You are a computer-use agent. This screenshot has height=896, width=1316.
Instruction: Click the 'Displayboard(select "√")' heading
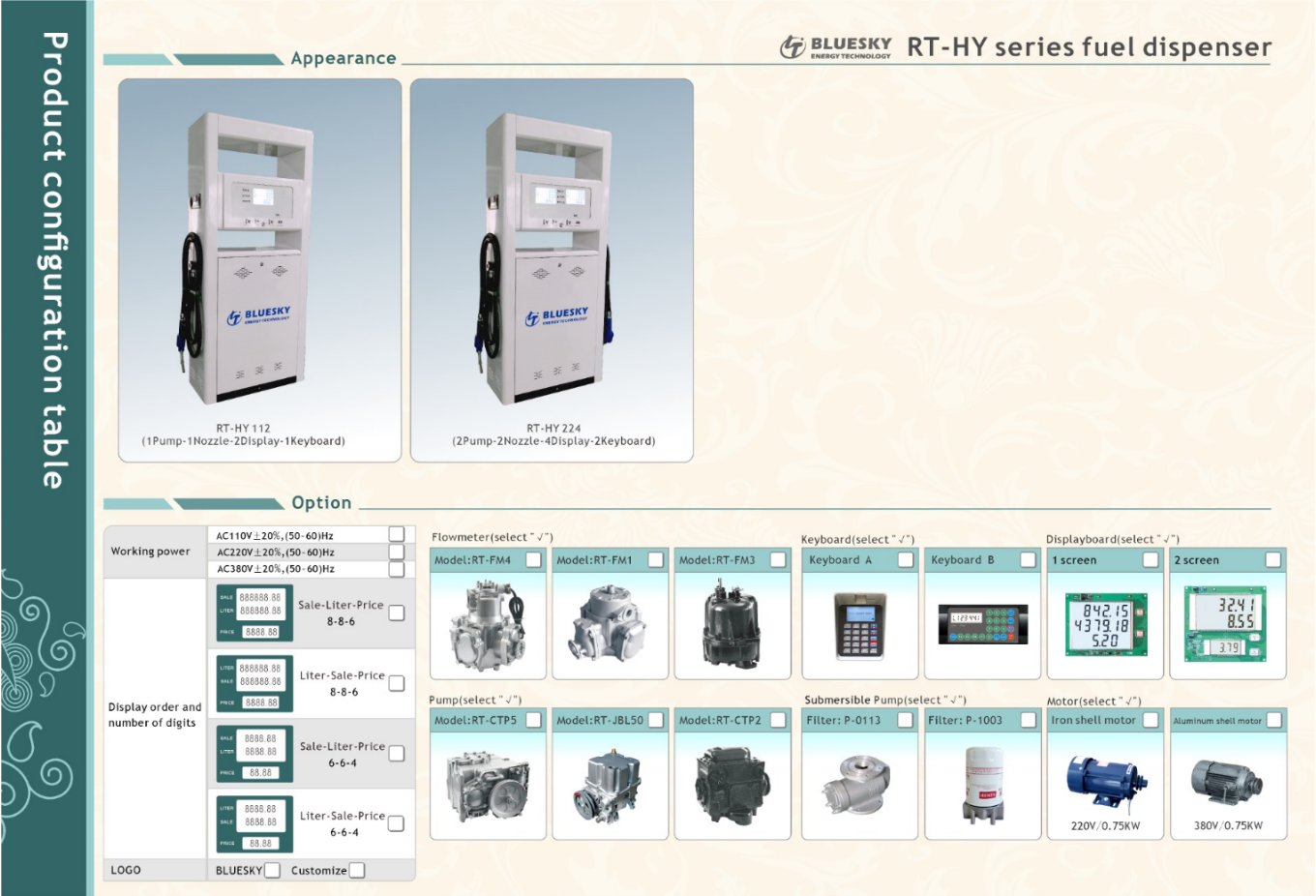(1113, 539)
